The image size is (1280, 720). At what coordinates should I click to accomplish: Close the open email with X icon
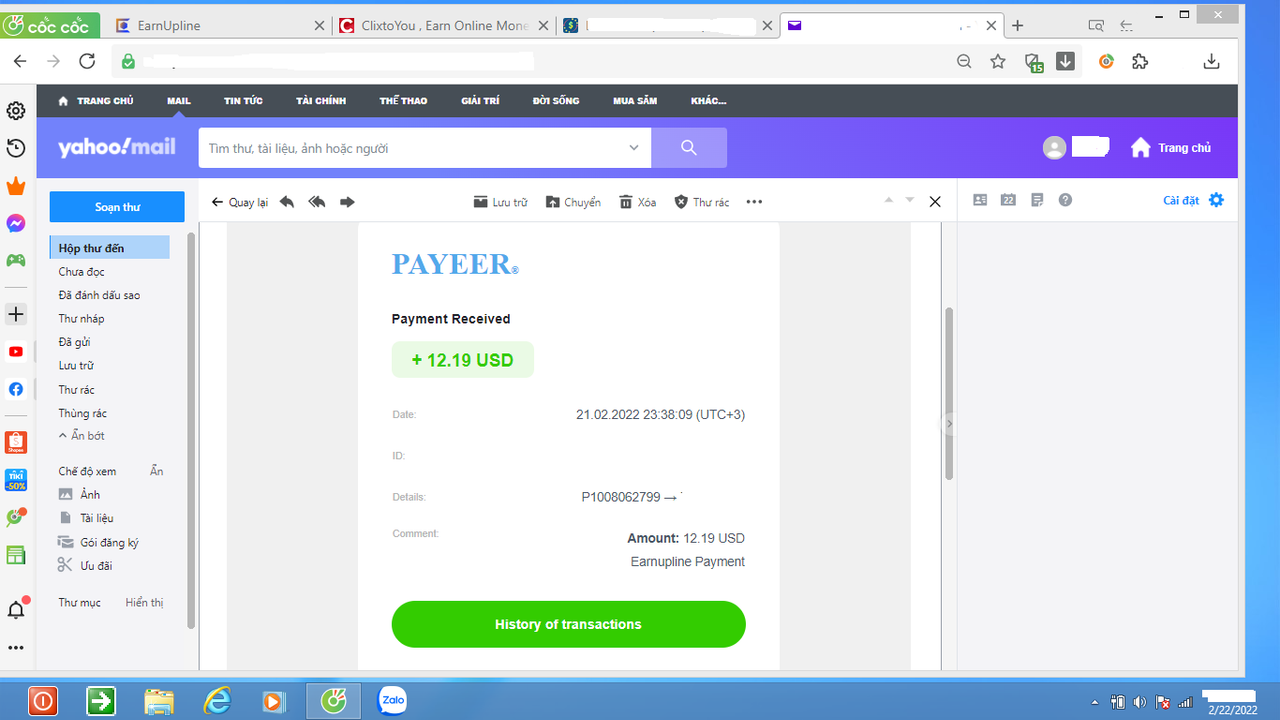(x=935, y=202)
